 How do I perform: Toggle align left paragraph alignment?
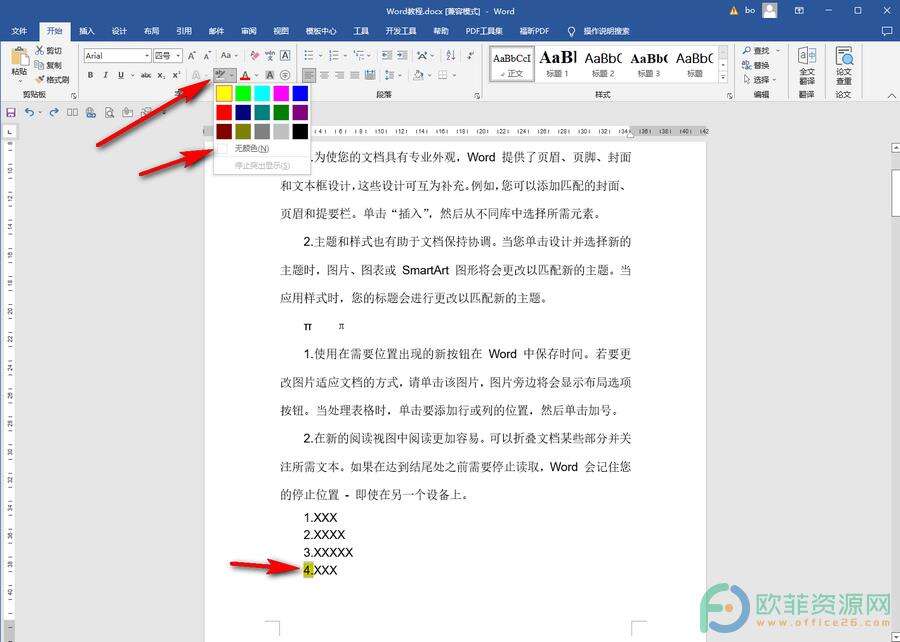coord(309,75)
